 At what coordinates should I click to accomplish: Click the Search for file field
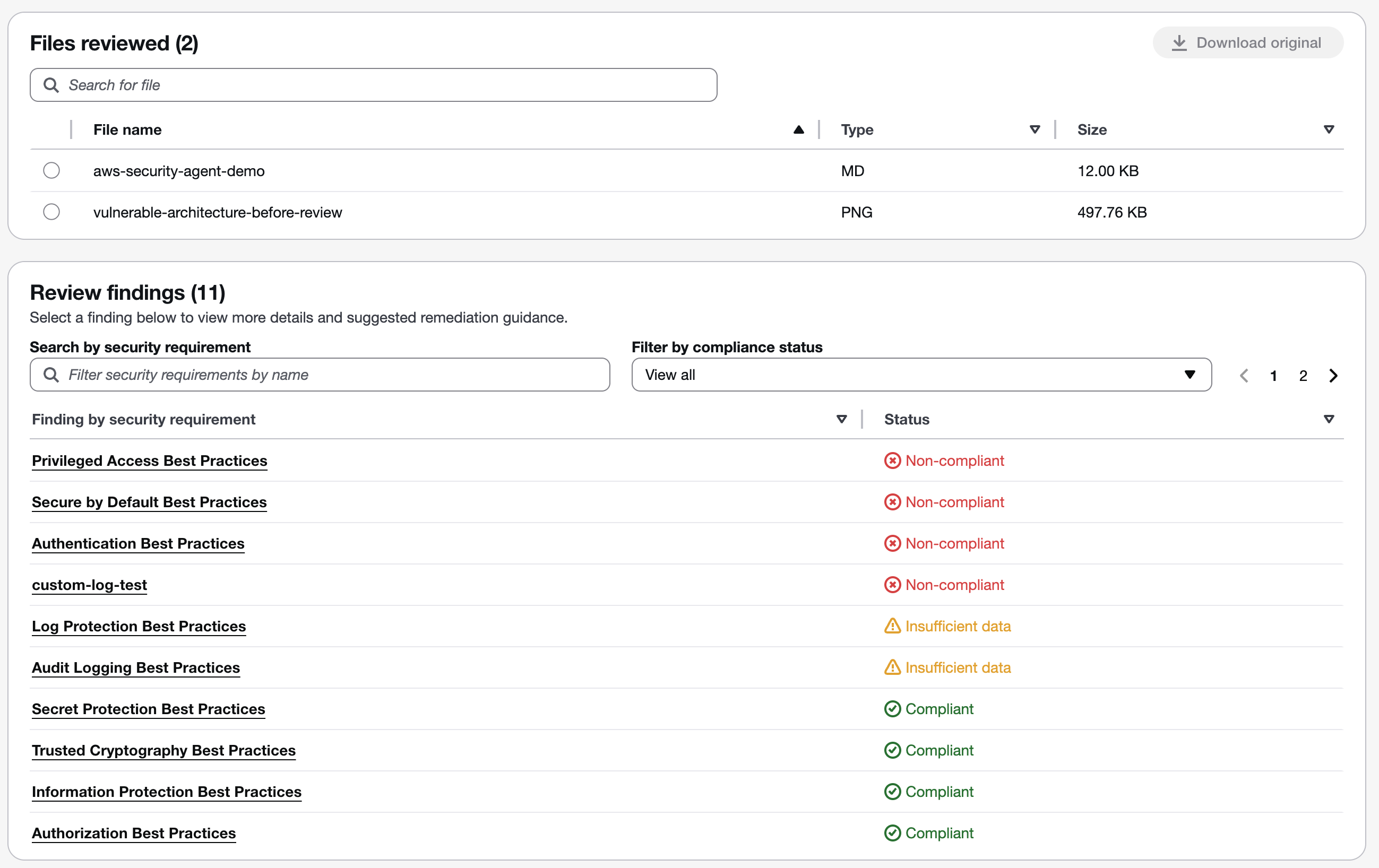pyautogui.click(x=373, y=85)
